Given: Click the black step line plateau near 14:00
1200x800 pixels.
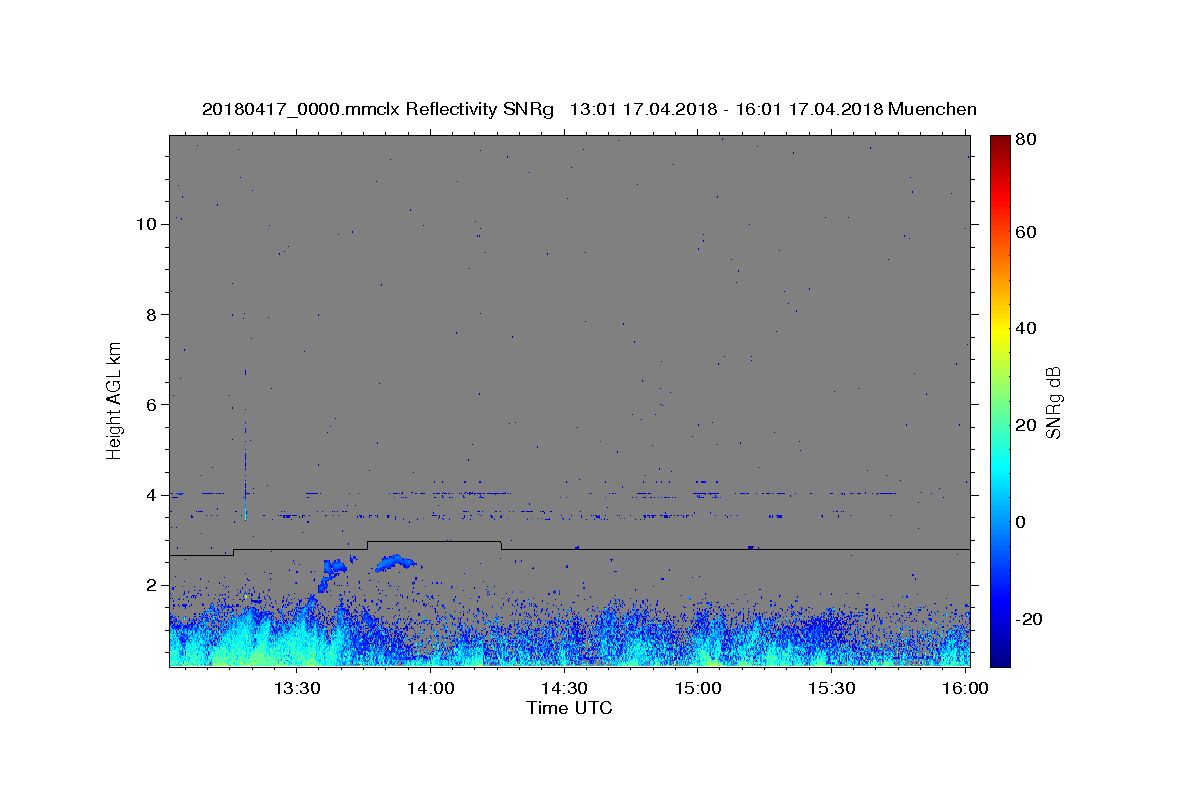Looking at the screenshot, I should pos(434,541).
